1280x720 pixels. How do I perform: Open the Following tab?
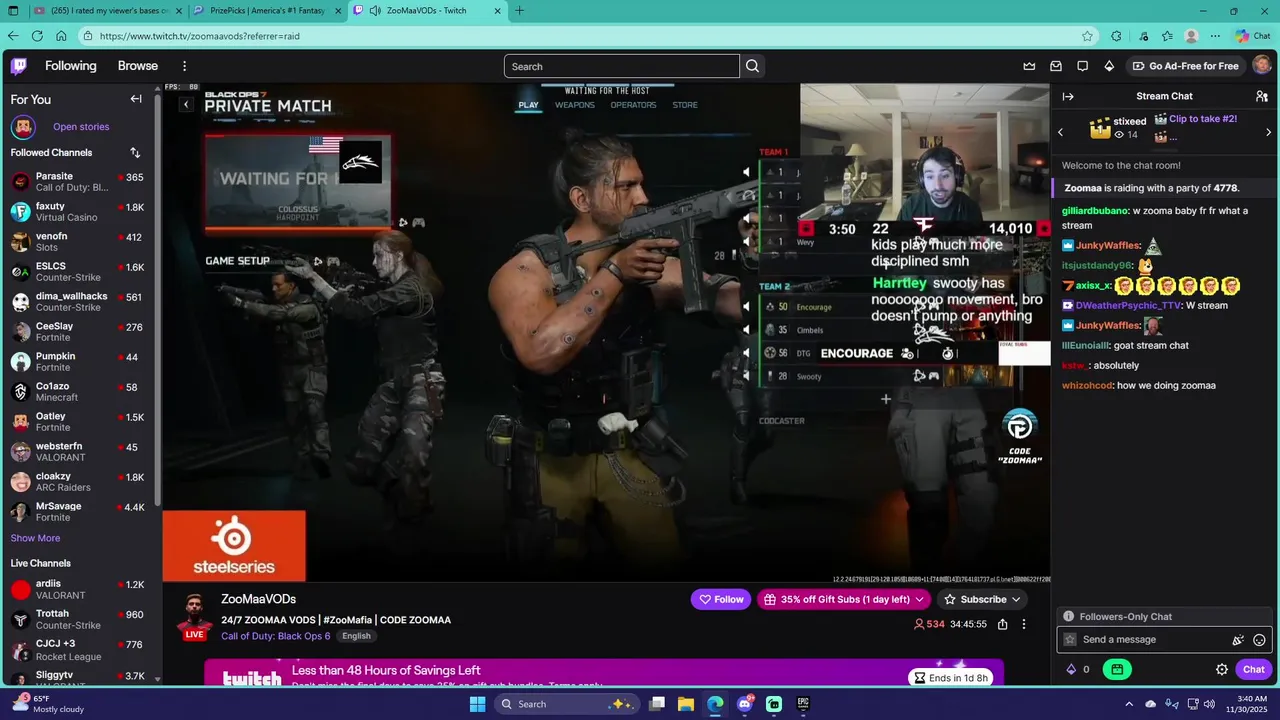(70, 66)
